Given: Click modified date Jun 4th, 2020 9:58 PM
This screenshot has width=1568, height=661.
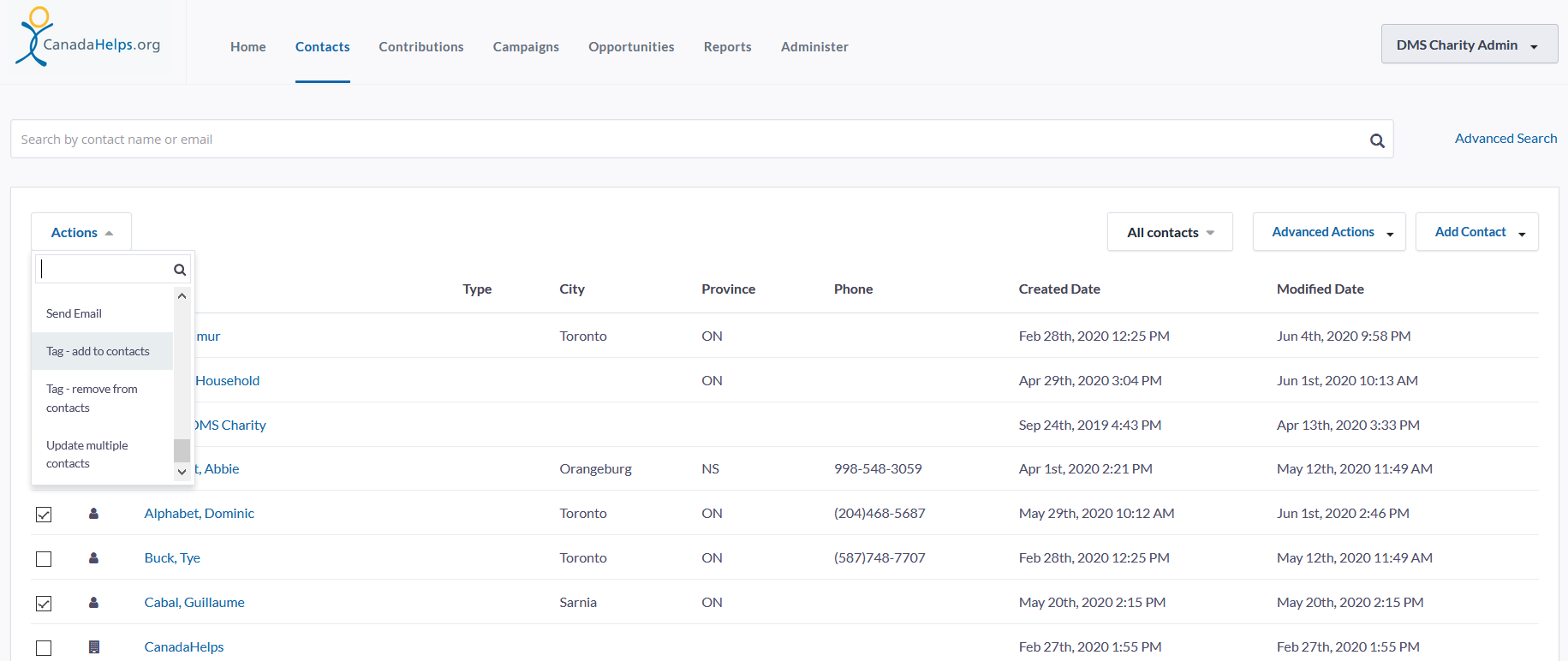Looking at the screenshot, I should (1344, 336).
